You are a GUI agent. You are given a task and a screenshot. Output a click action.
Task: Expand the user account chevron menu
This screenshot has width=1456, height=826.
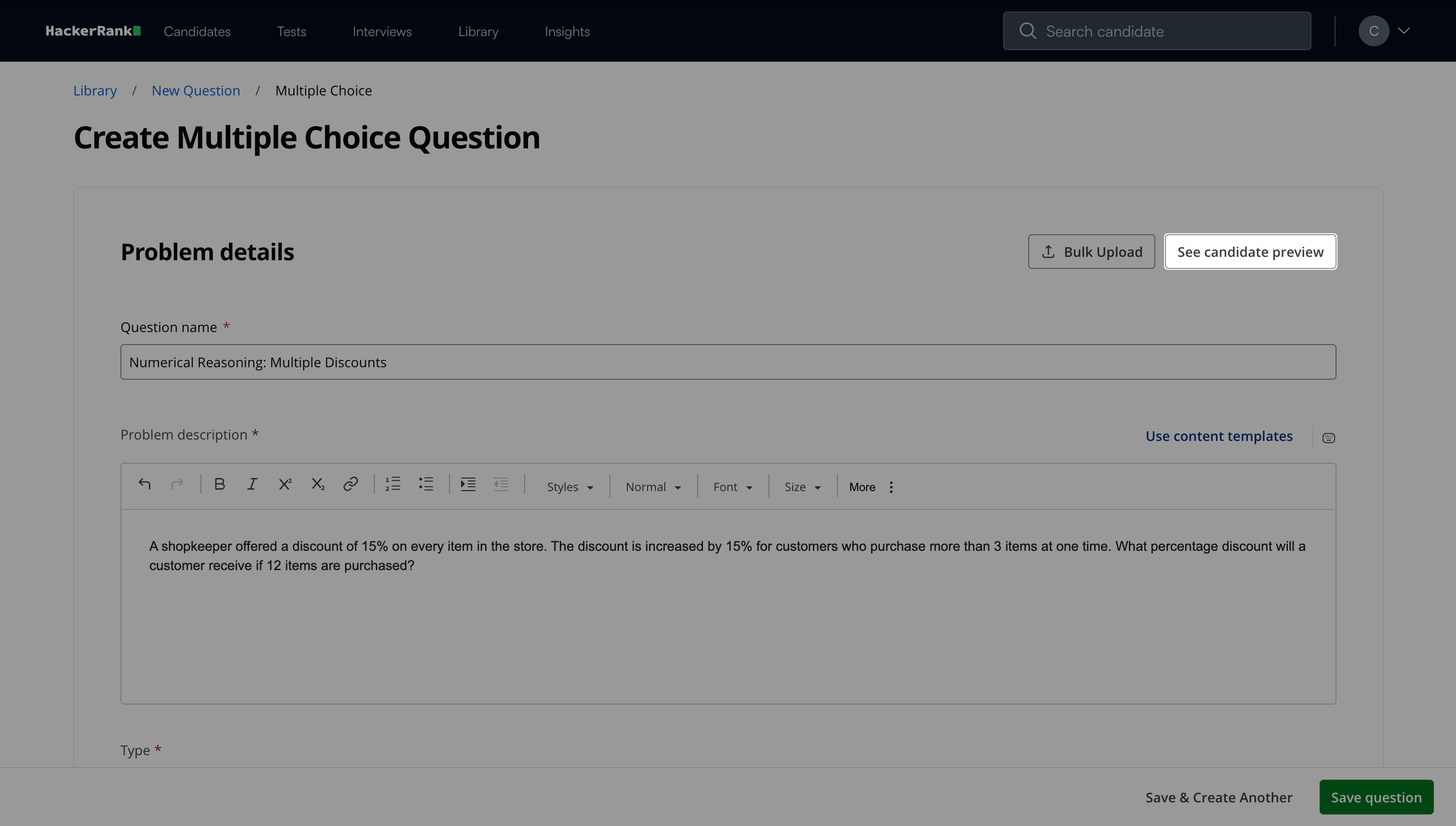pos(1404,31)
